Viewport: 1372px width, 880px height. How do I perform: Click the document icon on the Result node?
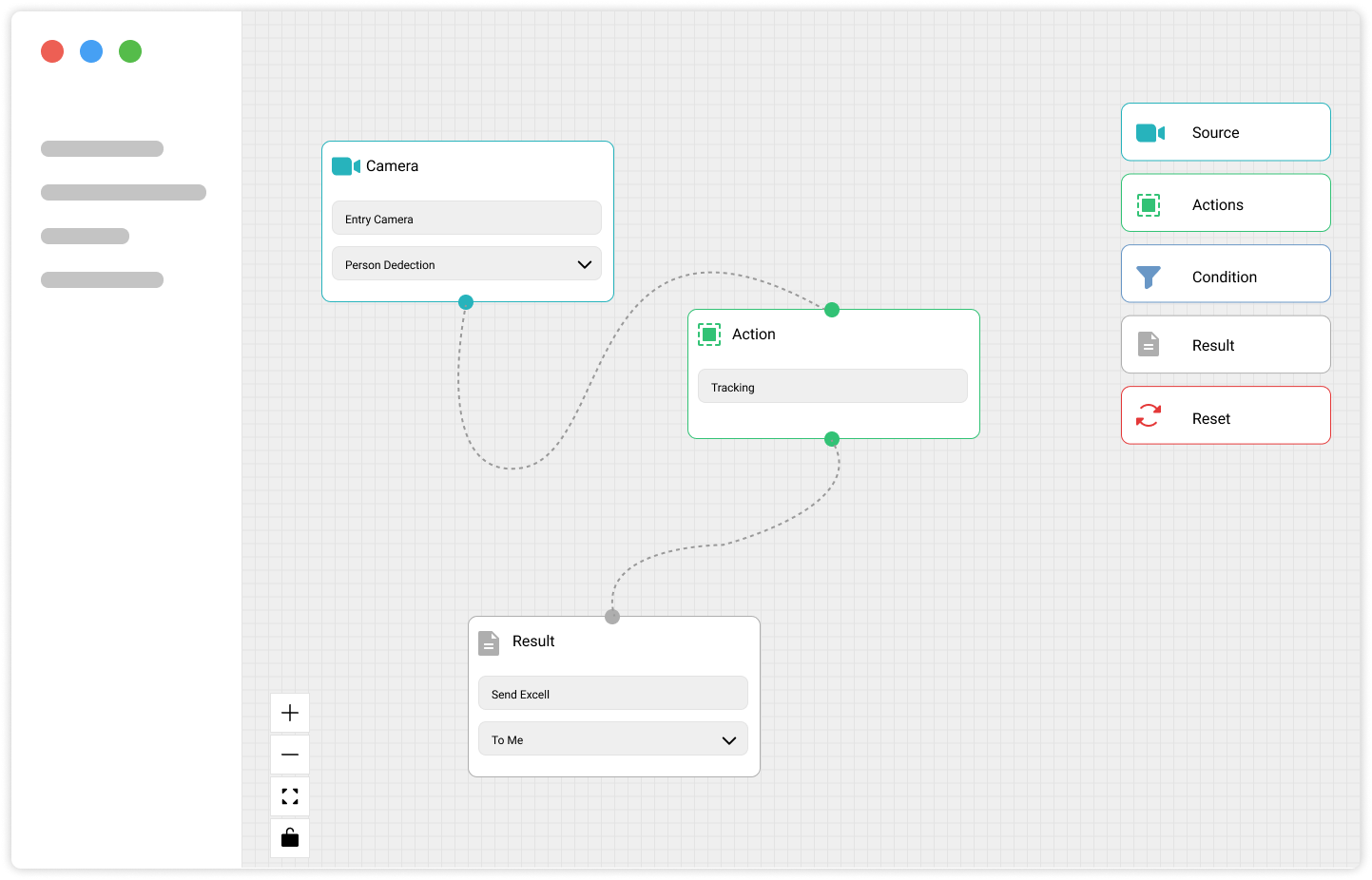pyautogui.click(x=489, y=642)
